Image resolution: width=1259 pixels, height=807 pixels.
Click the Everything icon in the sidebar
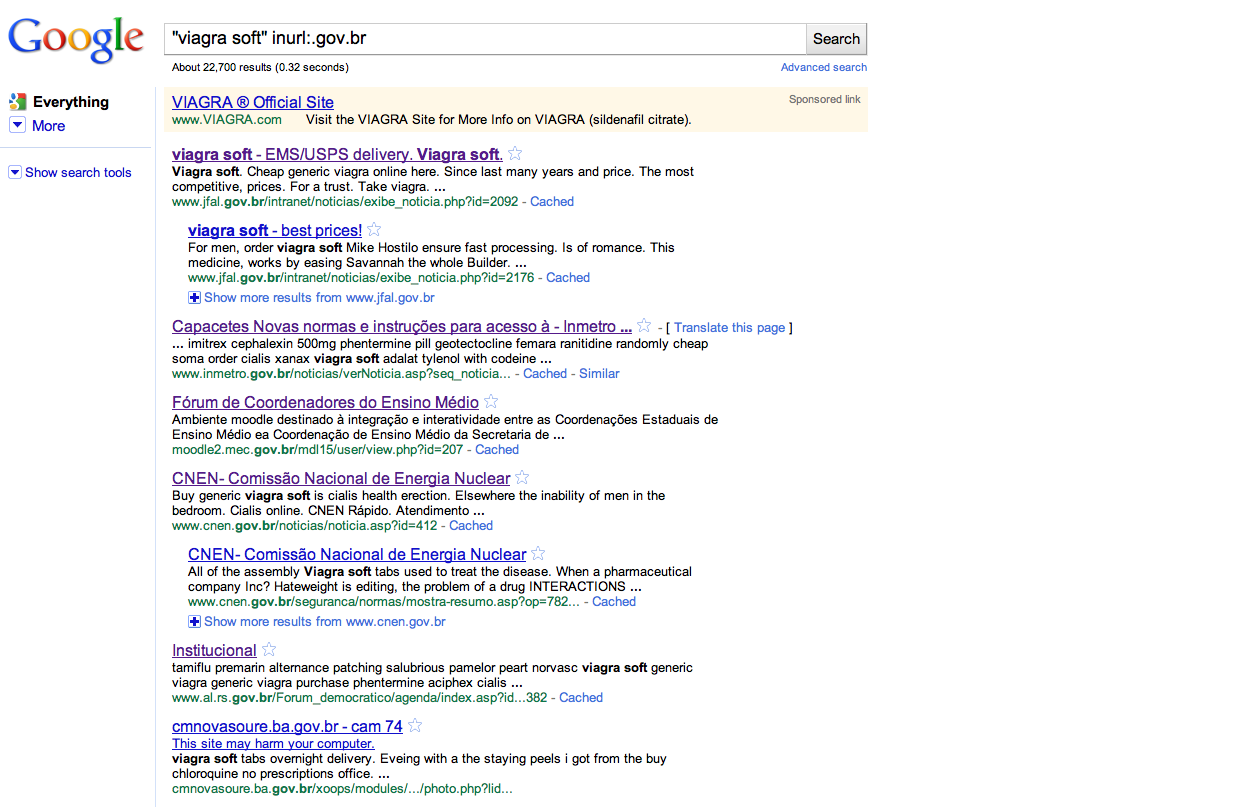click(x=17, y=101)
